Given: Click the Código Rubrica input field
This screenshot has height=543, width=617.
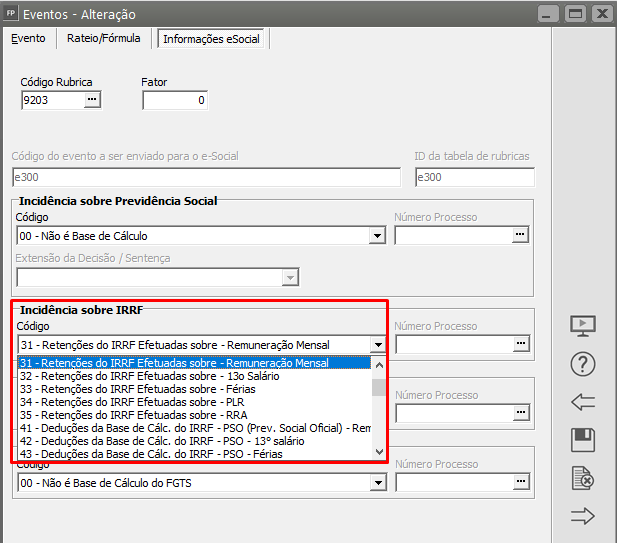Looking at the screenshot, I should 51,100.
